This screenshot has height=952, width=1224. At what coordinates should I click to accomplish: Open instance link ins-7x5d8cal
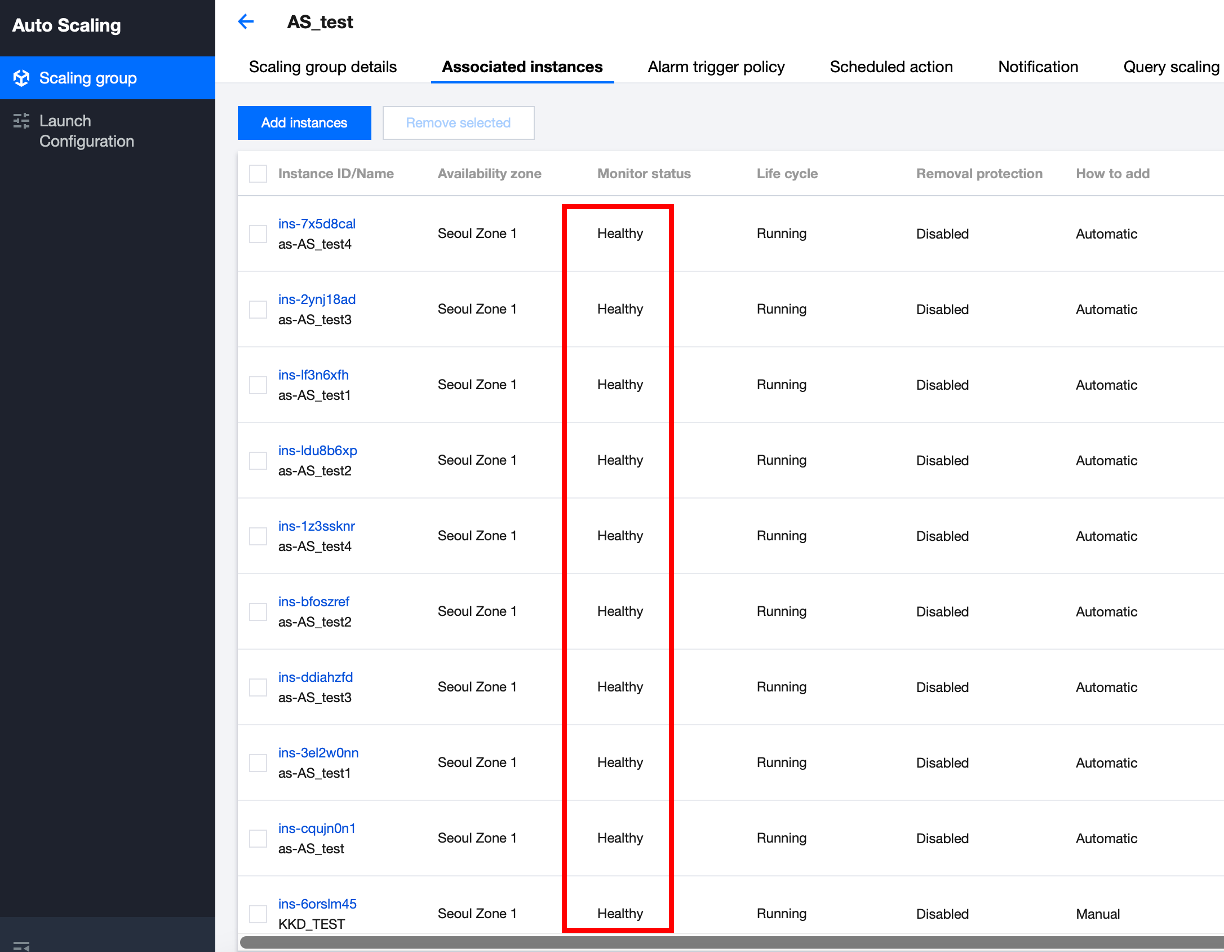point(317,224)
